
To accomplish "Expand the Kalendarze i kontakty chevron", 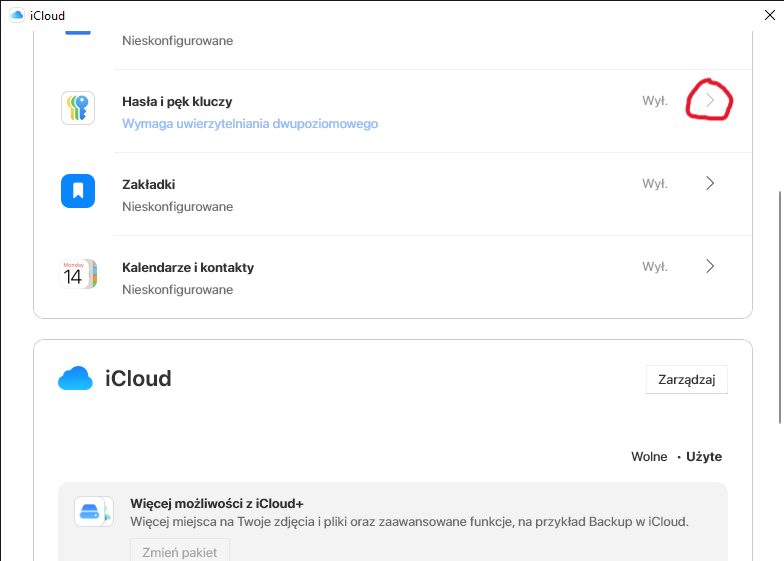I will 710,266.
